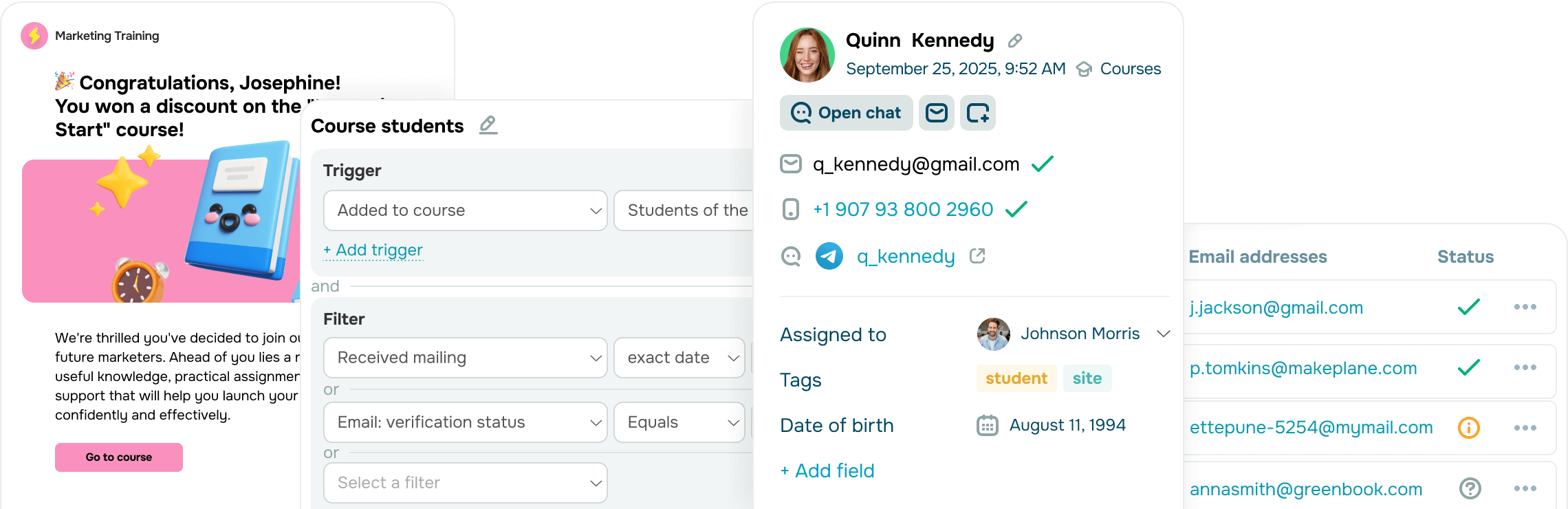This screenshot has width=1568, height=509.
Task: Click the Telegram icon next to q_kennedy
Action: pos(829,257)
